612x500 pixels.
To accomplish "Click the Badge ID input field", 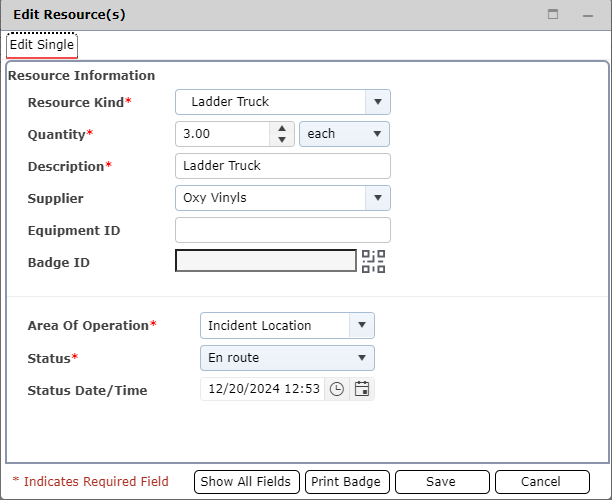I will [x=266, y=261].
